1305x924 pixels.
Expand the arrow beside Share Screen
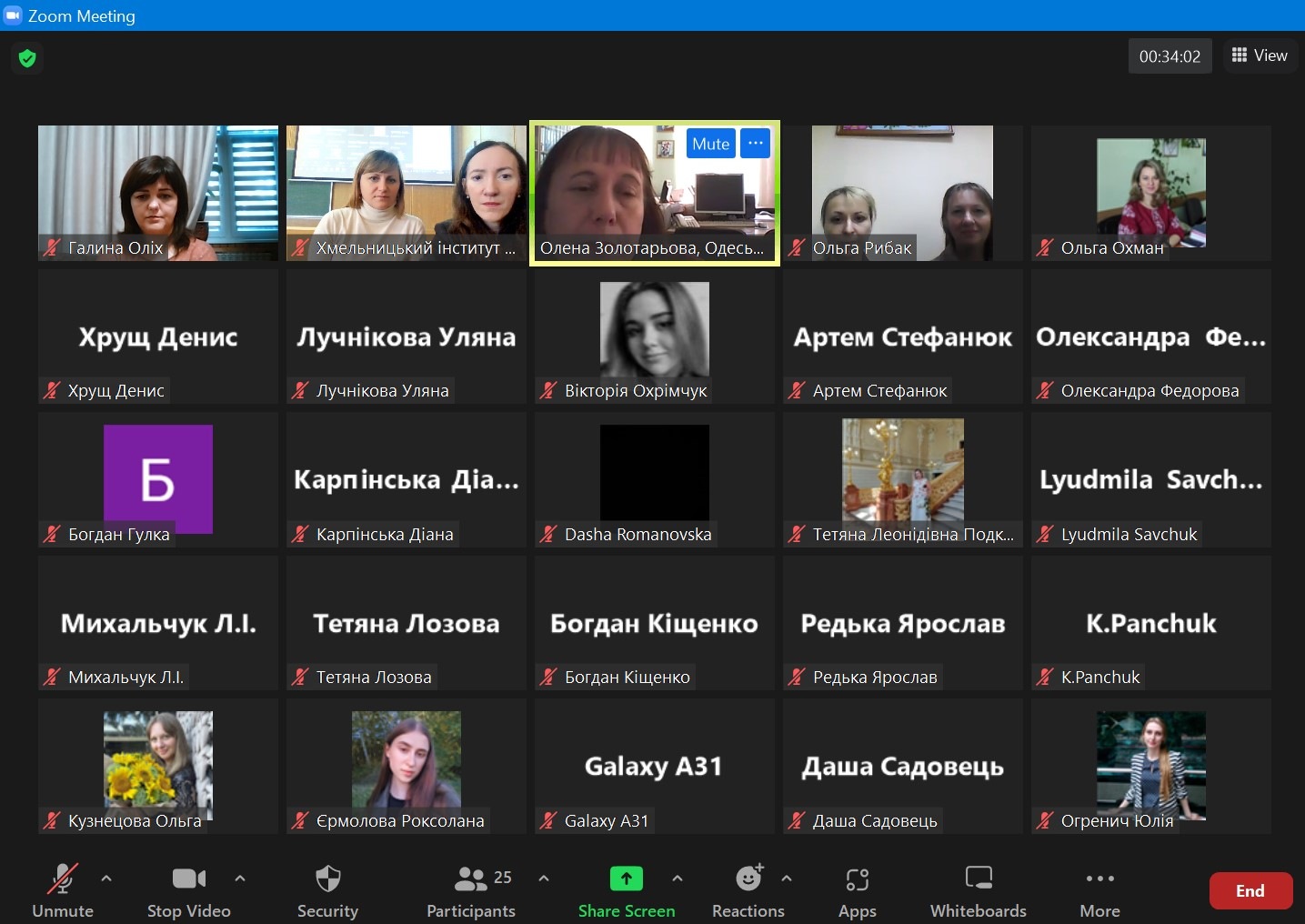[x=678, y=879]
